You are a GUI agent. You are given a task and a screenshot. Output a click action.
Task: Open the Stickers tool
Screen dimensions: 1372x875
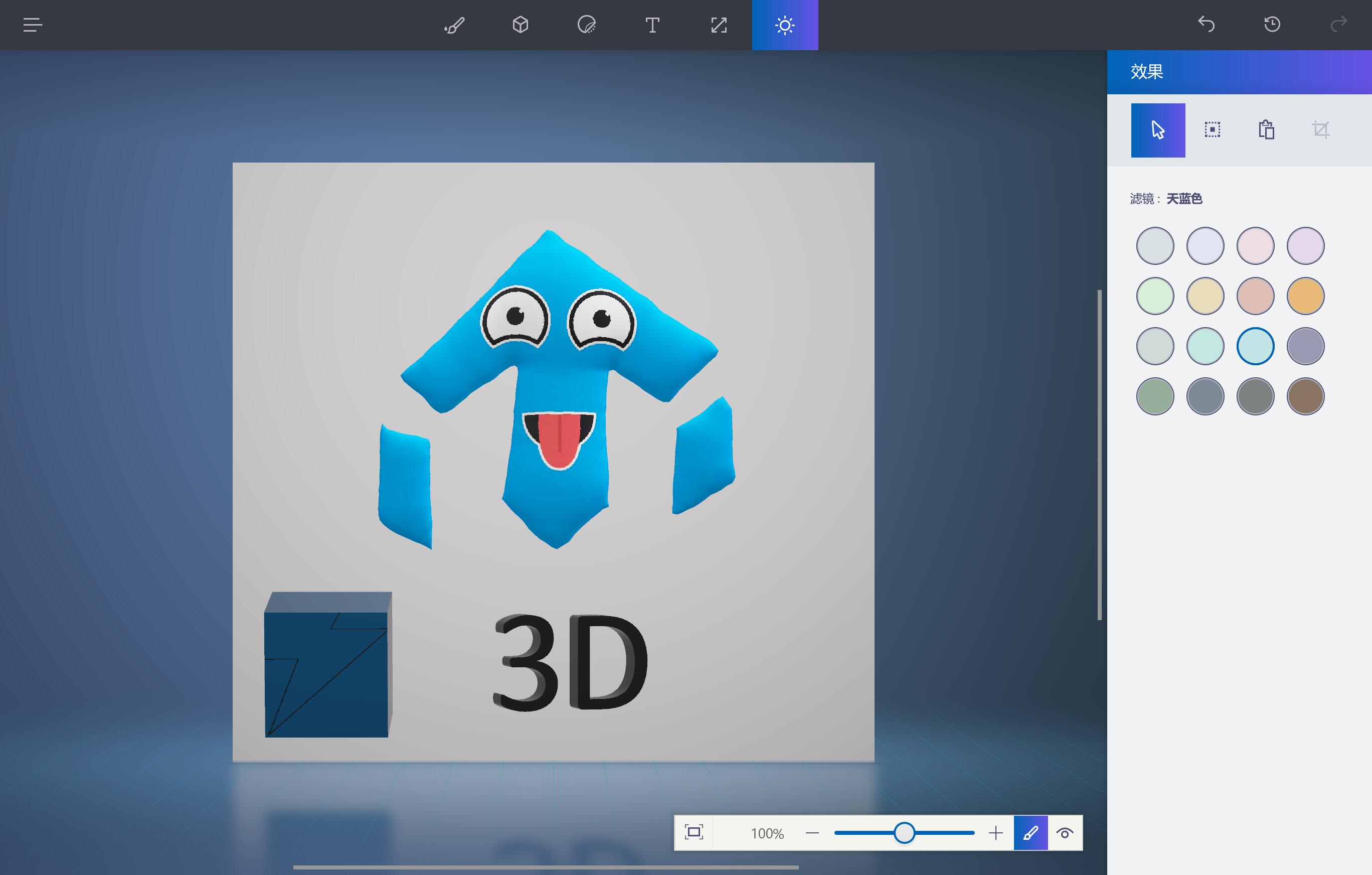pos(586,25)
